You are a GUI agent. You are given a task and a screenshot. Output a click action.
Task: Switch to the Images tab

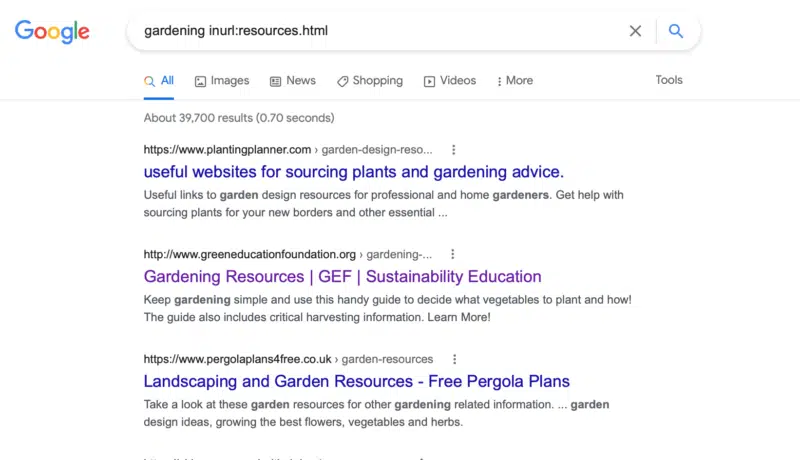tap(222, 81)
